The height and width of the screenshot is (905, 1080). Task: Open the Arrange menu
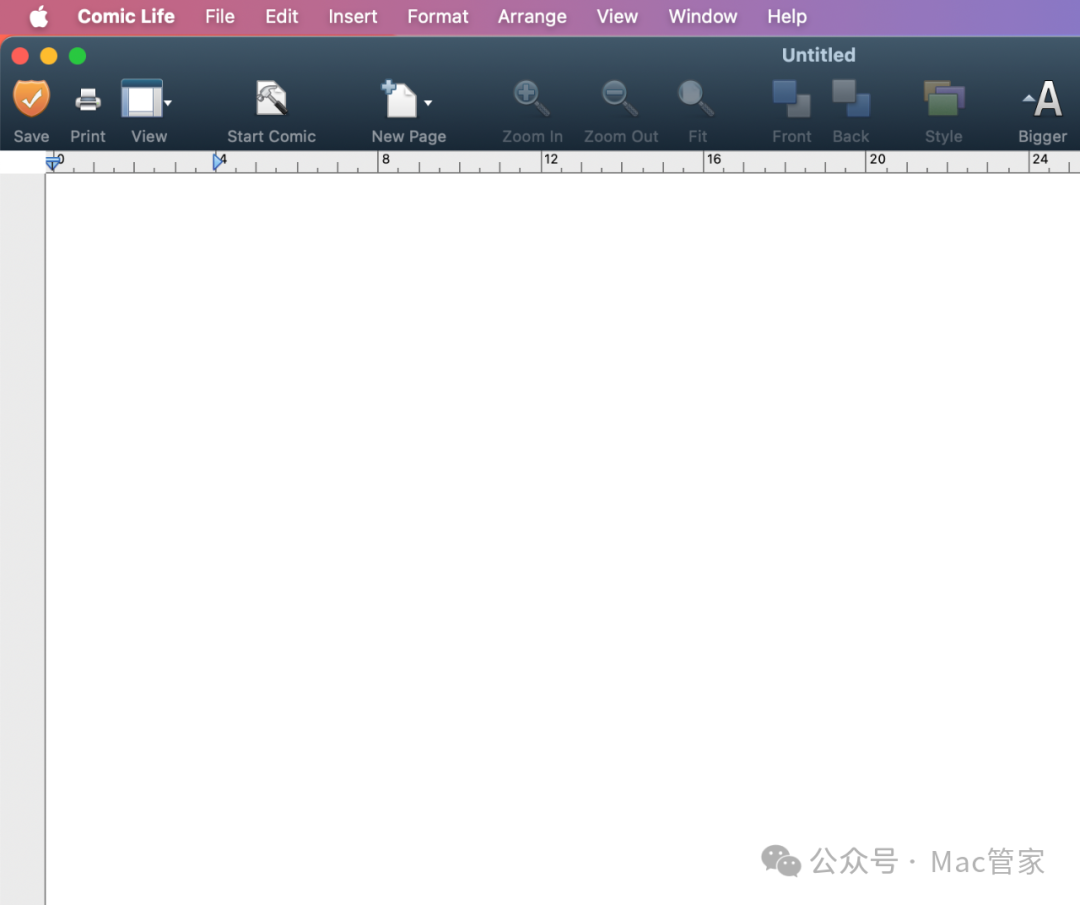(532, 17)
